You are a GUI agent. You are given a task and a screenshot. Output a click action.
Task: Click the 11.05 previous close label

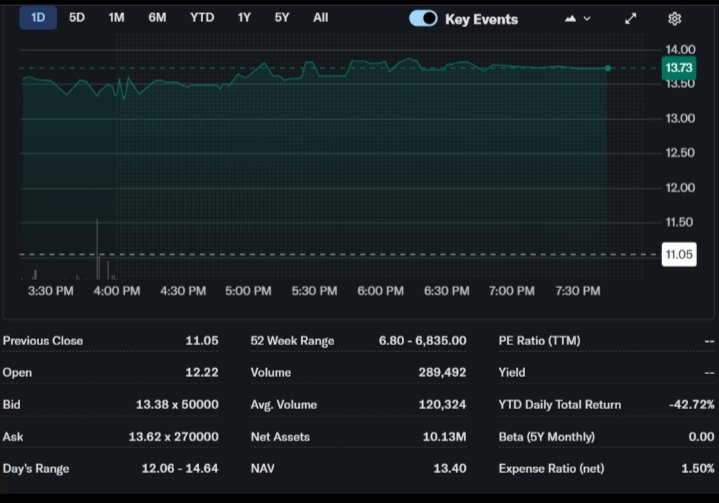point(678,254)
